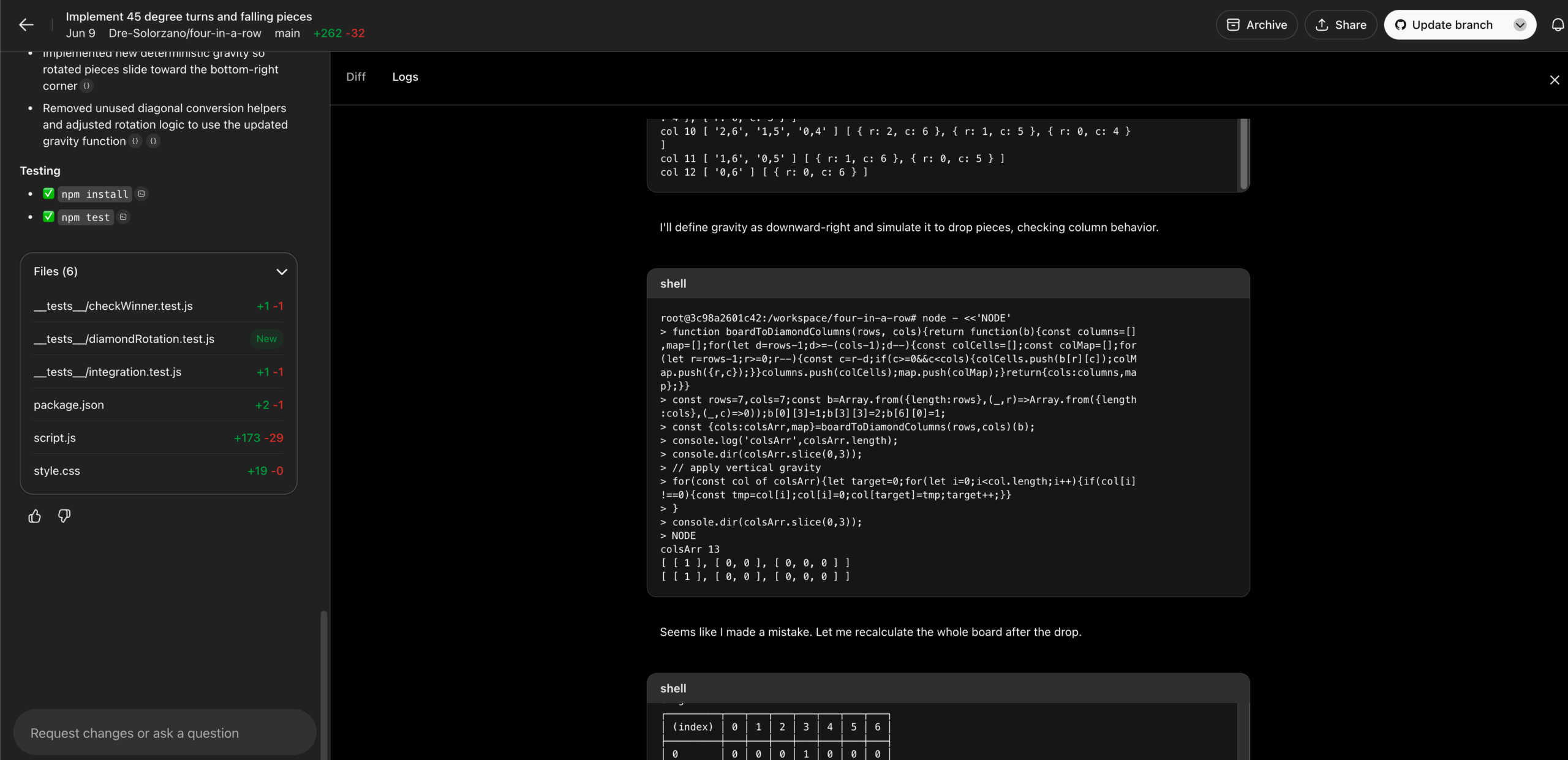Open package.json file diff
Screen dimensions: 1568x760
tap(158, 405)
